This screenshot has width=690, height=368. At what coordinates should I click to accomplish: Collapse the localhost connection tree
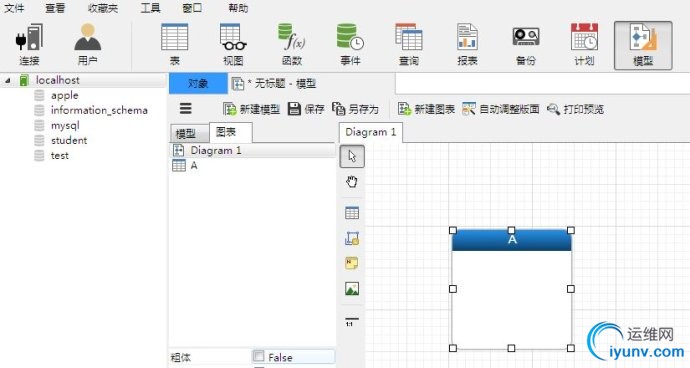[x=7, y=81]
